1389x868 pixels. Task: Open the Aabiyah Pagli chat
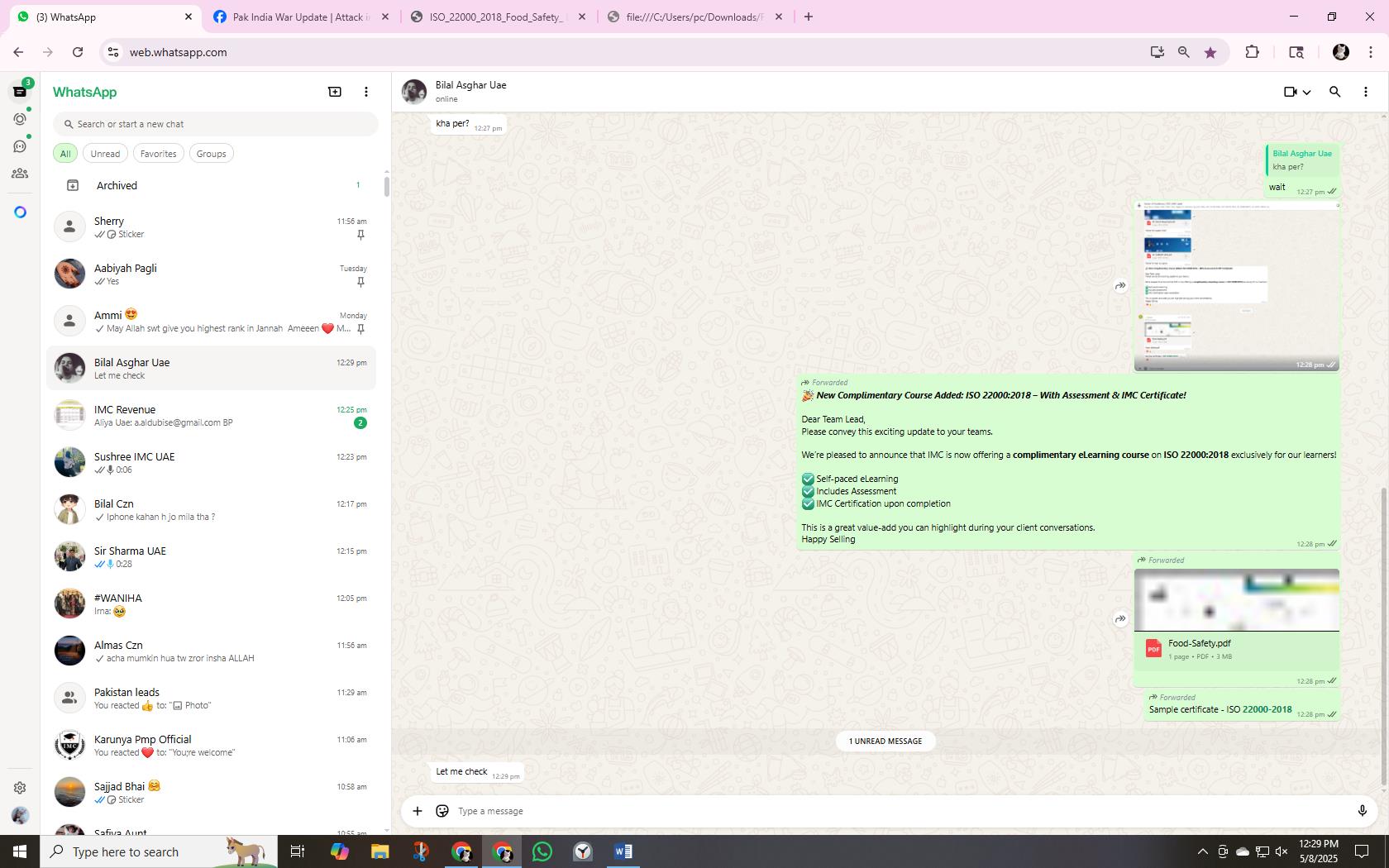coord(212,274)
